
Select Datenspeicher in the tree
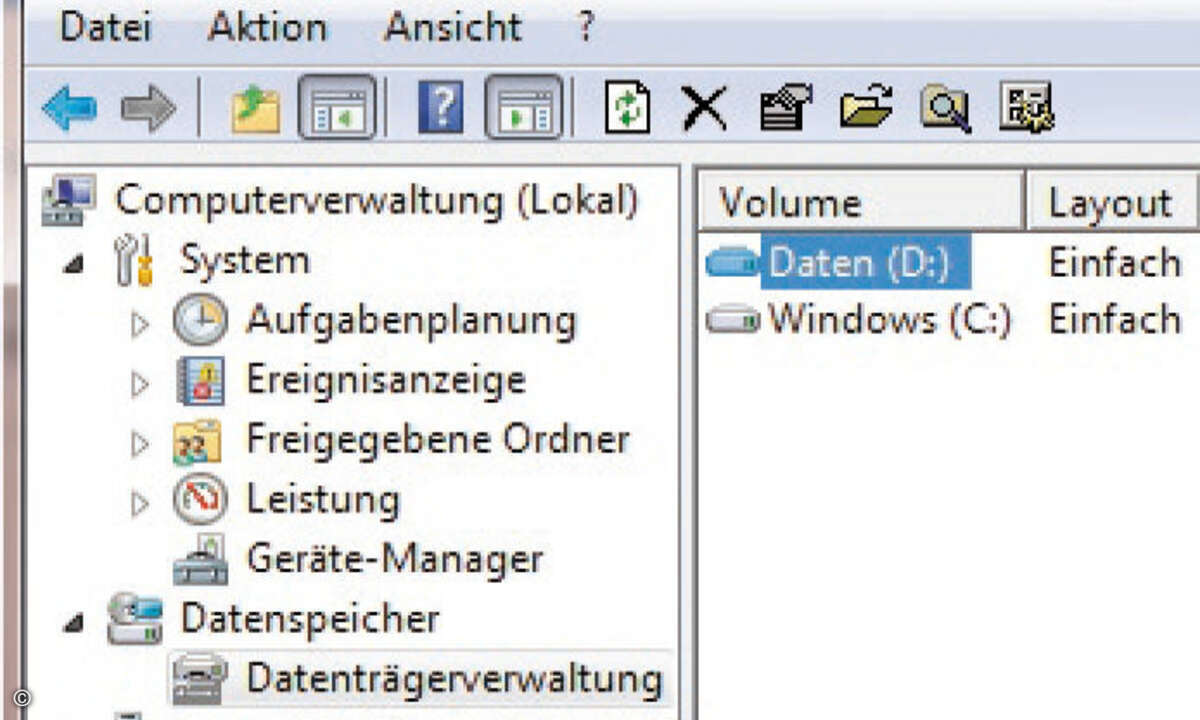pyautogui.click(x=310, y=618)
